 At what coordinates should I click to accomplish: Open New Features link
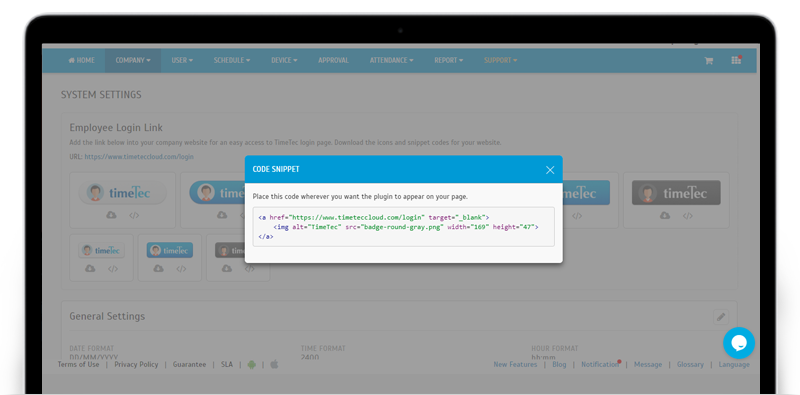[515, 364]
